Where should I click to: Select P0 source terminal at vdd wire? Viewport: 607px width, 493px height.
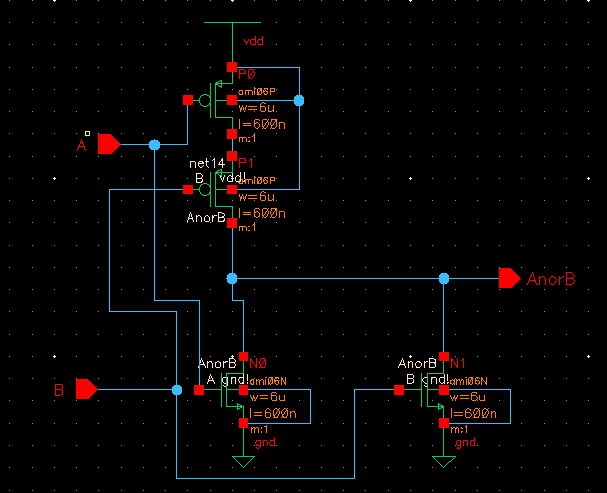tap(232, 67)
